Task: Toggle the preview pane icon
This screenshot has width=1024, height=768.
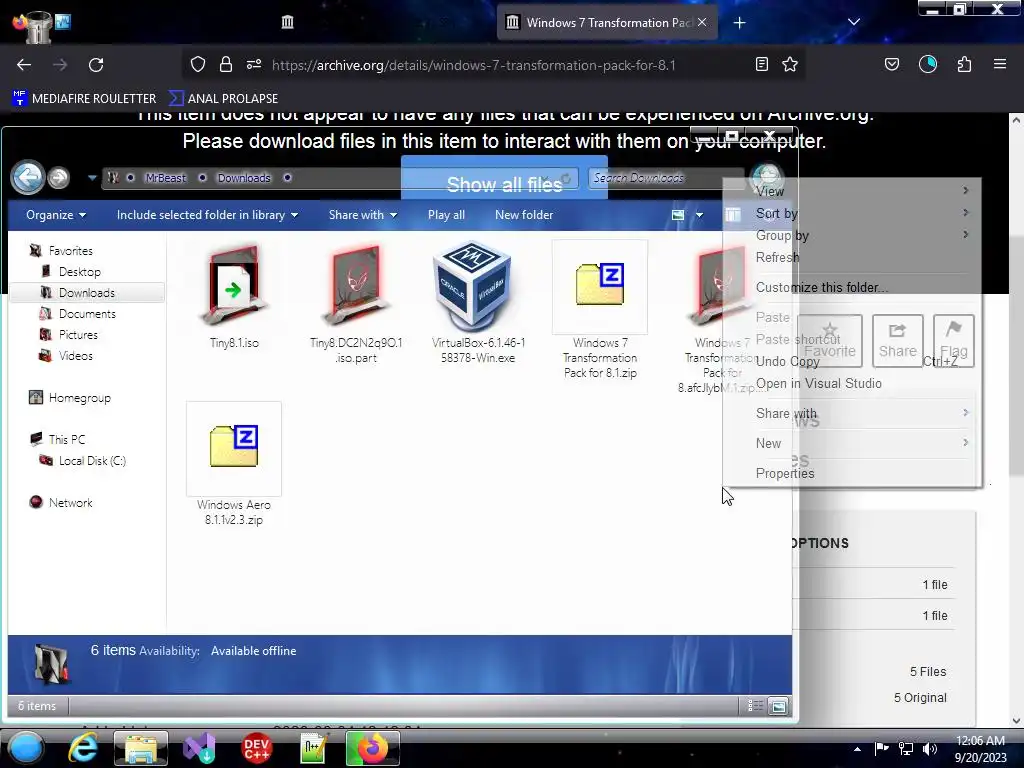Action: coord(733,215)
